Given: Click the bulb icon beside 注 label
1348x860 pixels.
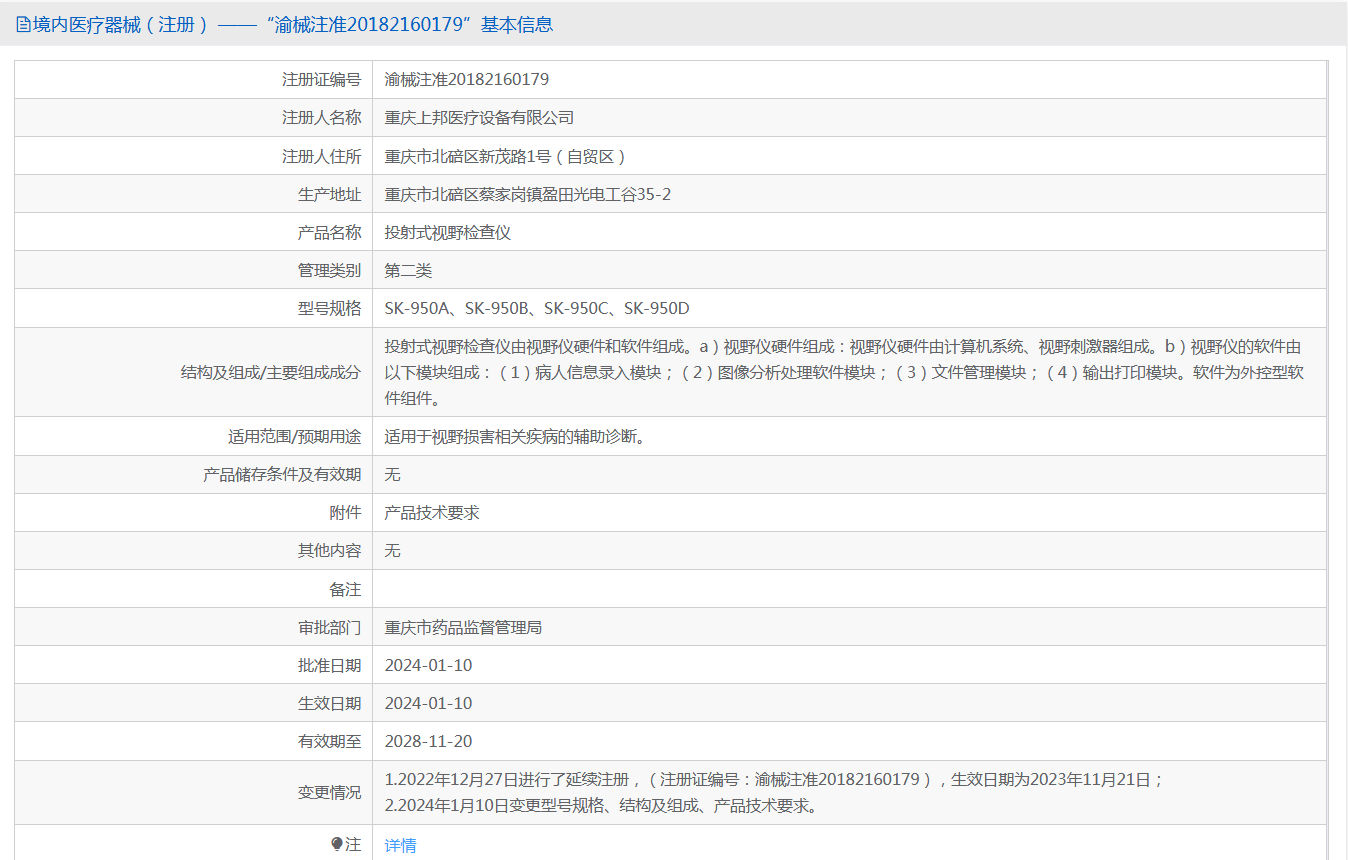Looking at the screenshot, I should pyautogui.click(x=337, y=845).
